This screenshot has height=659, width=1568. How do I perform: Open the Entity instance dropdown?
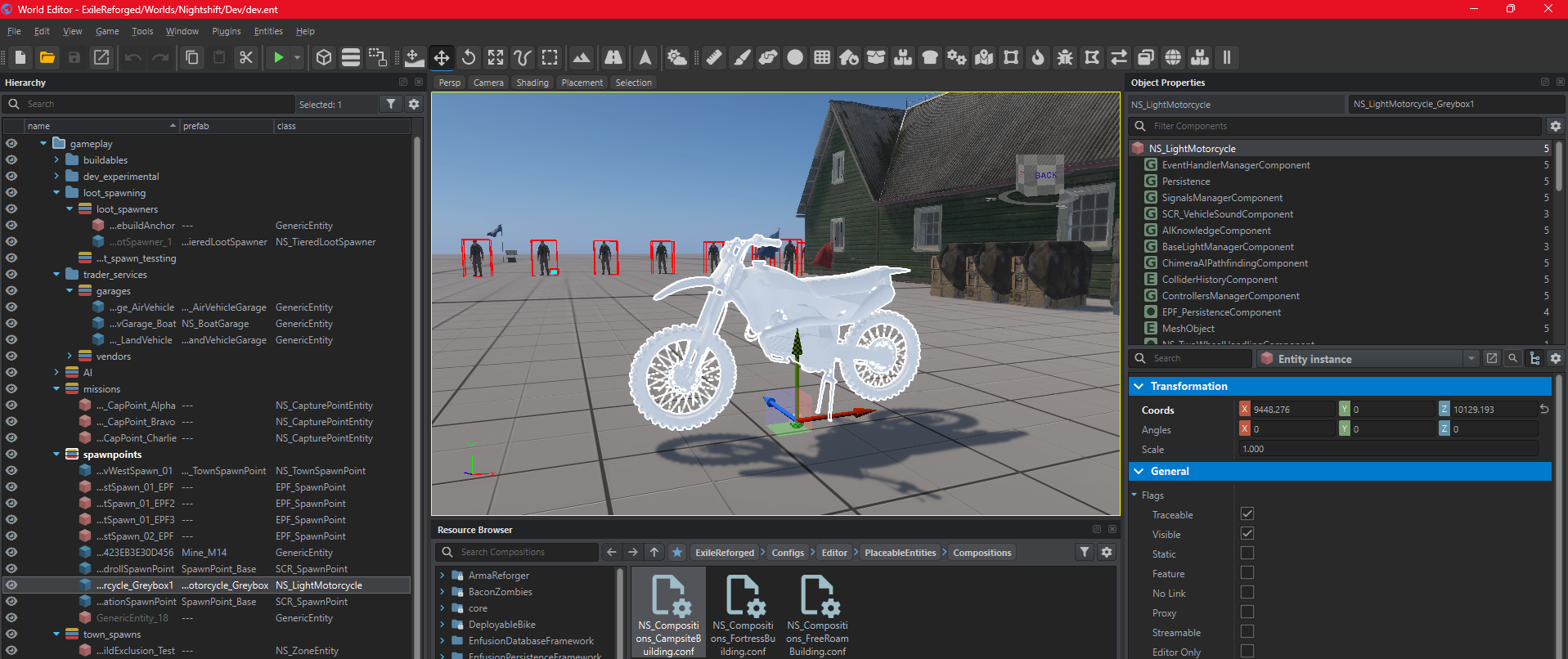click(1471, 358)
